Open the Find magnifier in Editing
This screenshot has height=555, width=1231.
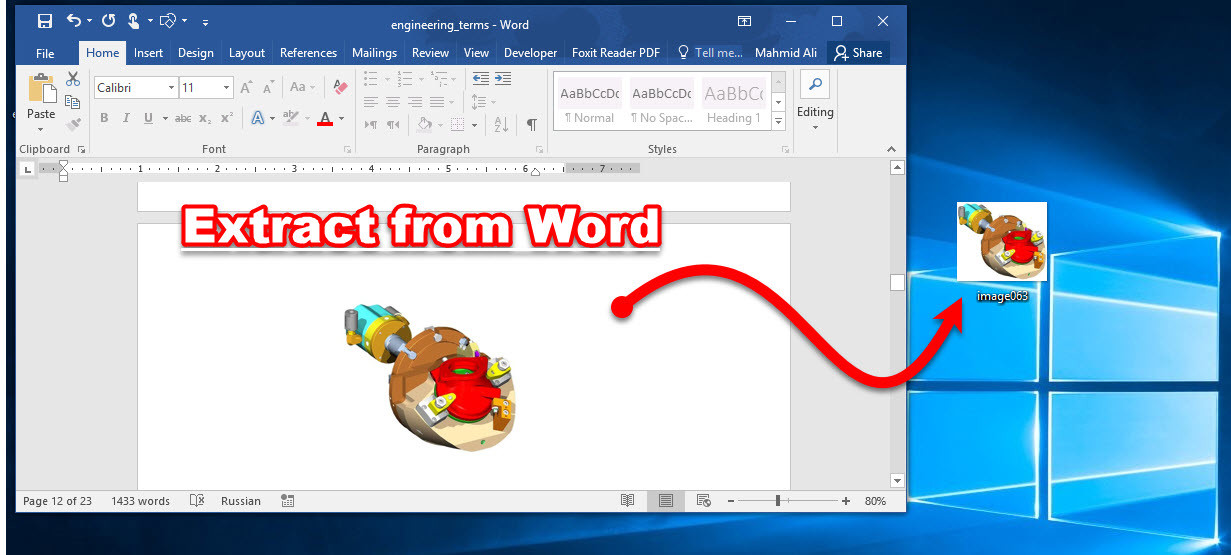[x=815, y=85]
